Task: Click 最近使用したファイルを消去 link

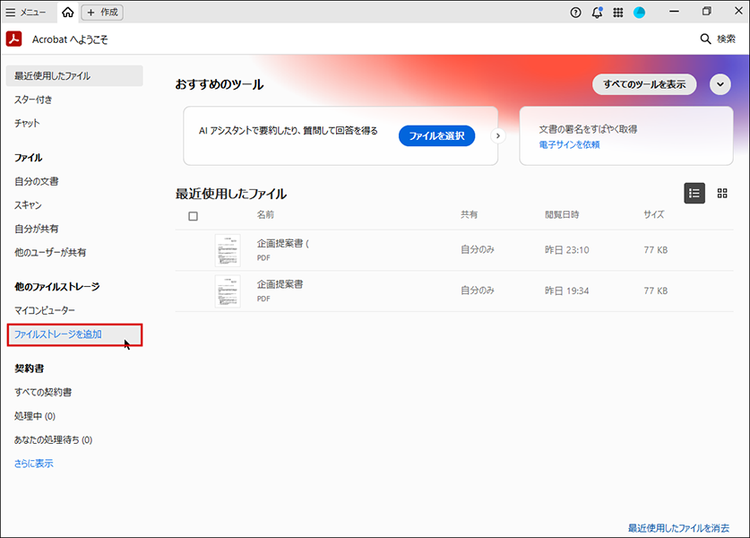Action: click(x=678, y=527)
